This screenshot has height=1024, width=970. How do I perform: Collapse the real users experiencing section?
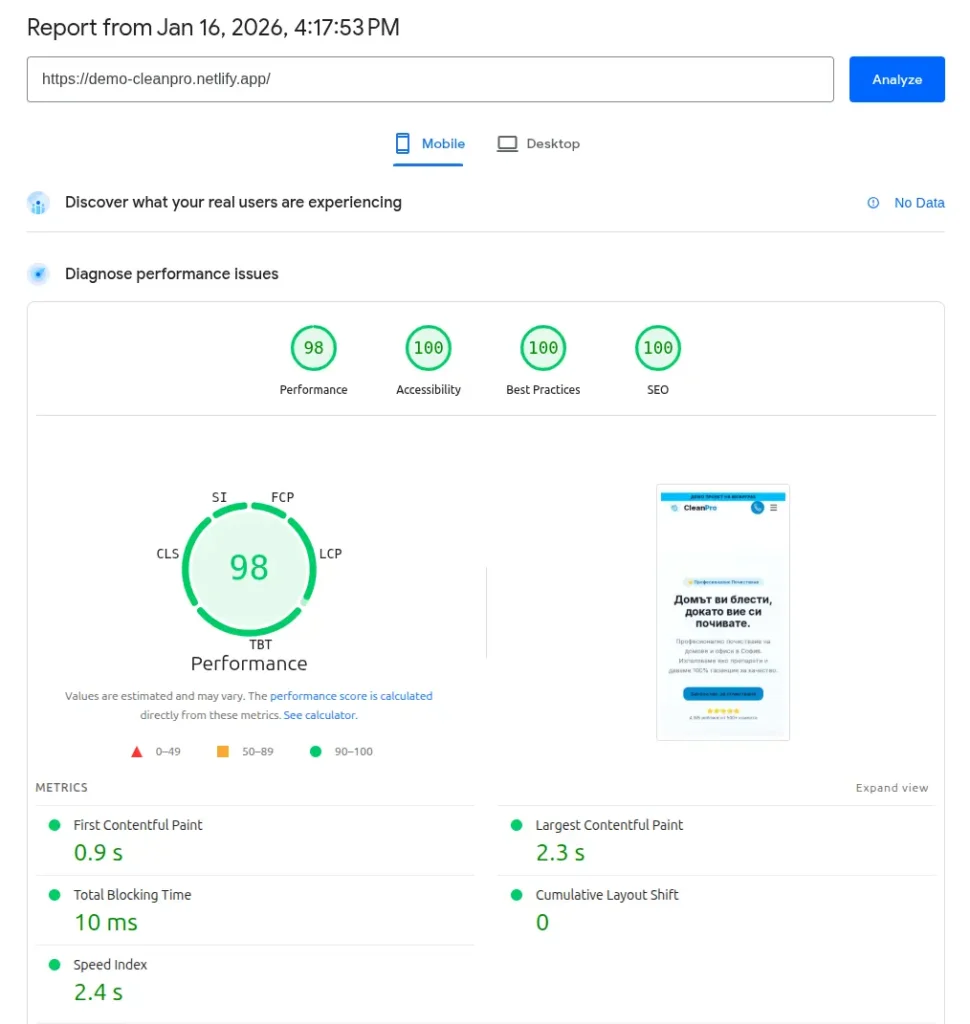pos(233,202)
